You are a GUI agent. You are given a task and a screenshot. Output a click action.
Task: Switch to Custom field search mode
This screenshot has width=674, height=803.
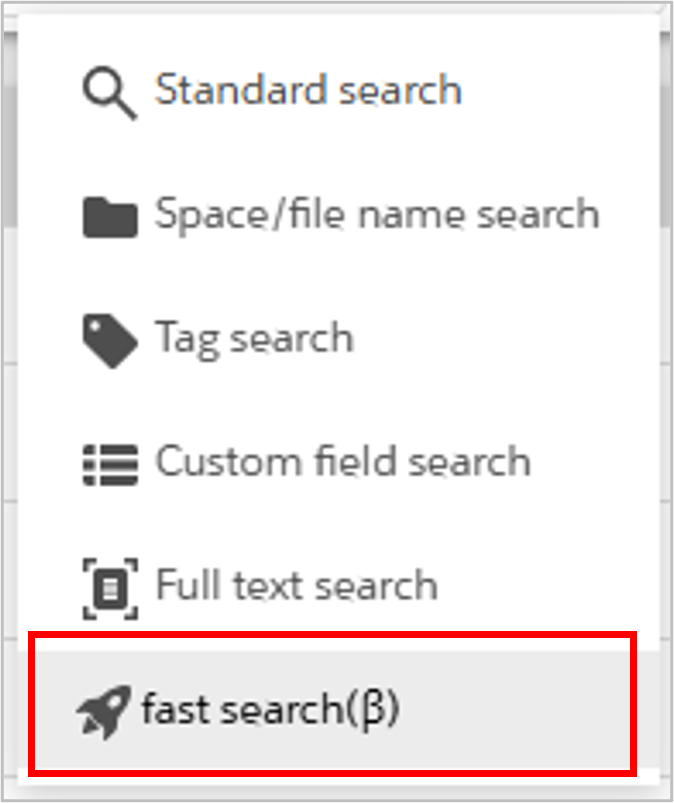342,462
